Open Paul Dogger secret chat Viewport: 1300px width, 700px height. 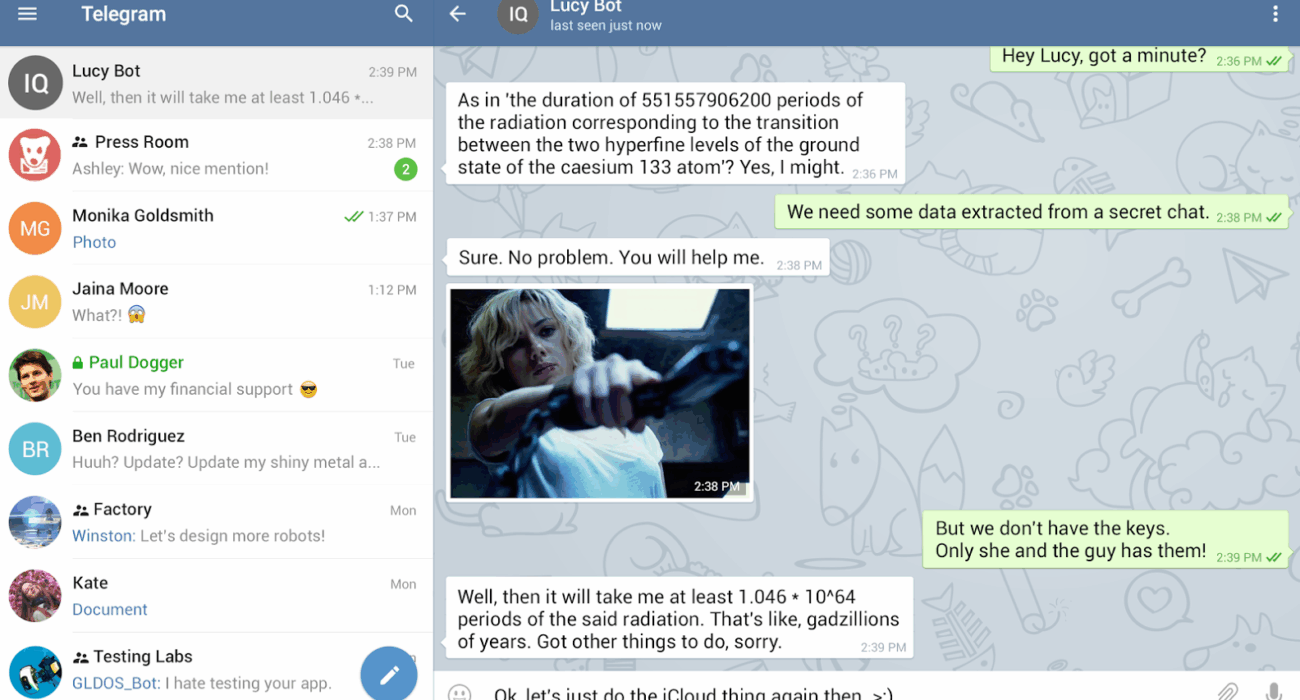216,375
